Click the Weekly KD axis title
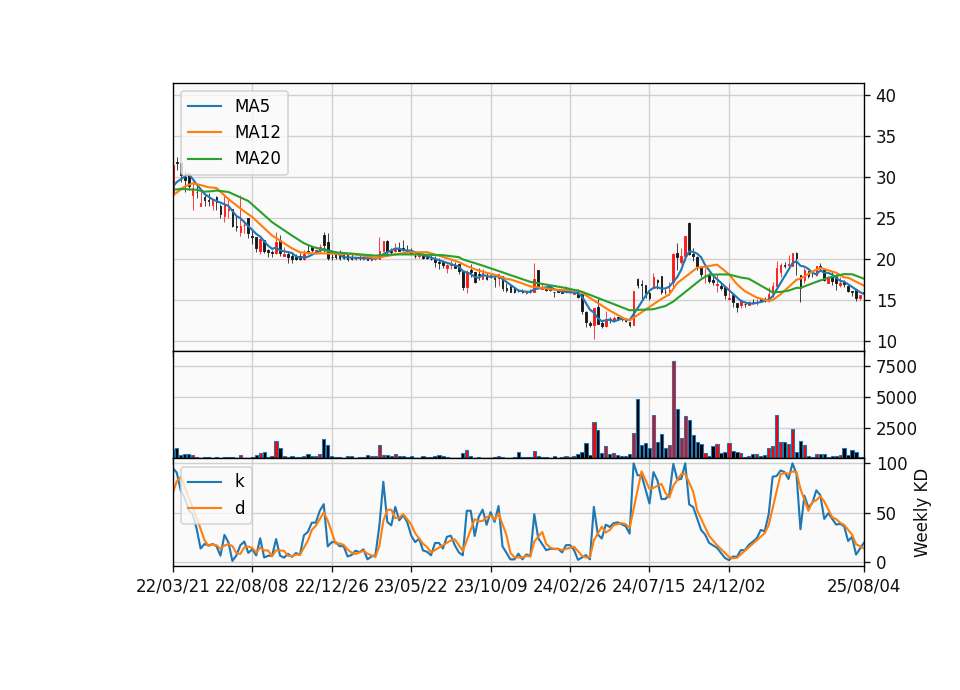Viewport: 960px width, 690px height. pyautogui.click(x=921, y=514)
